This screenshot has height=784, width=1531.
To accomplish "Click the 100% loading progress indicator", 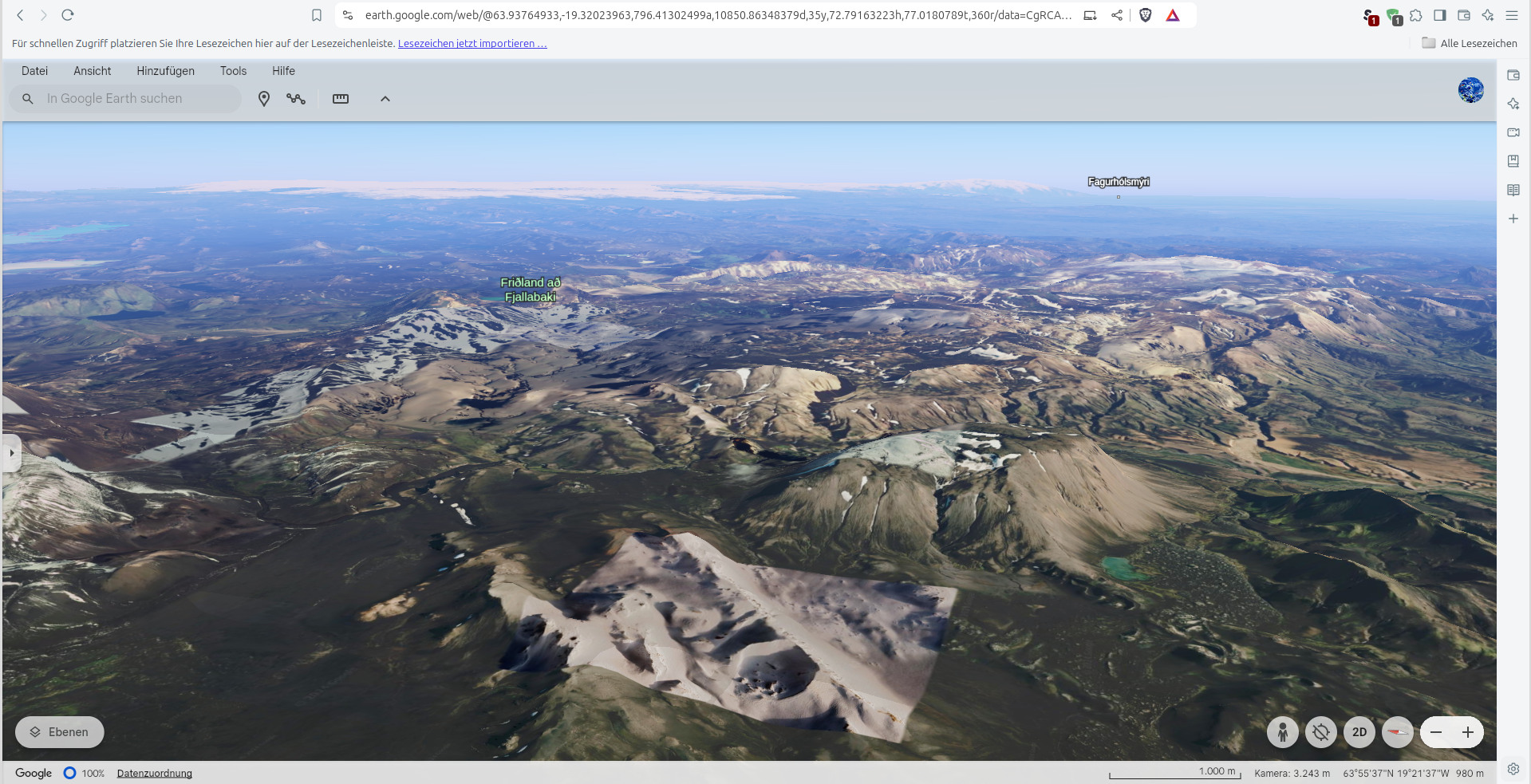I will (84, 773).
